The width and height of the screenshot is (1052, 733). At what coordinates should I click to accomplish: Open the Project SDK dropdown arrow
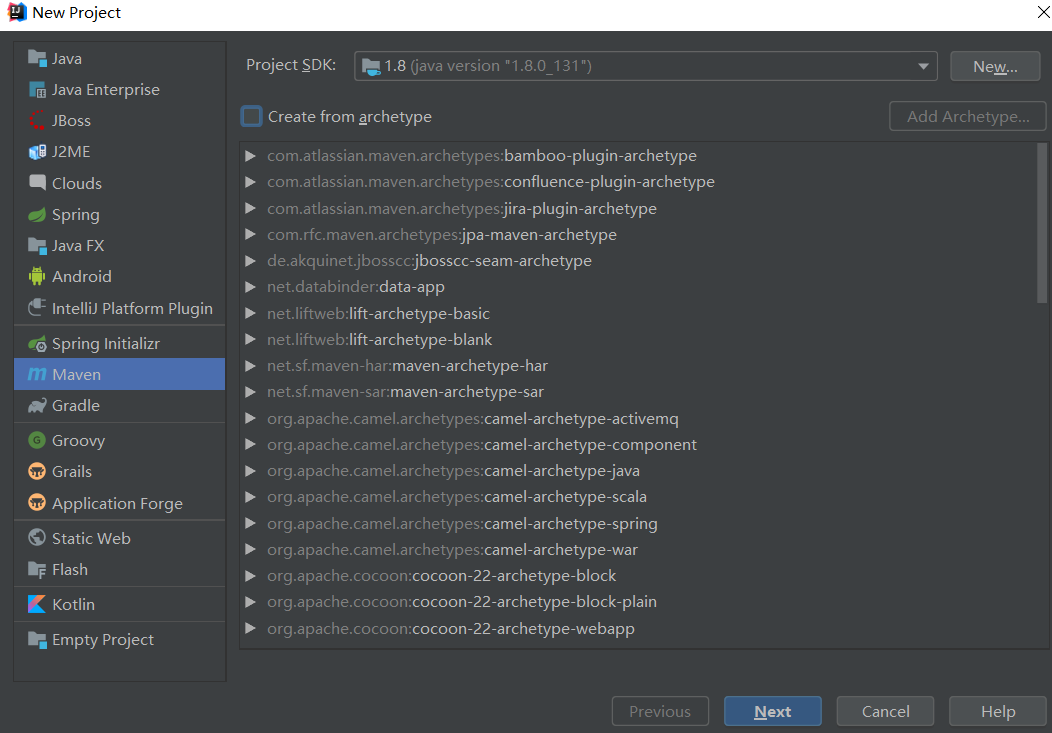923,66
